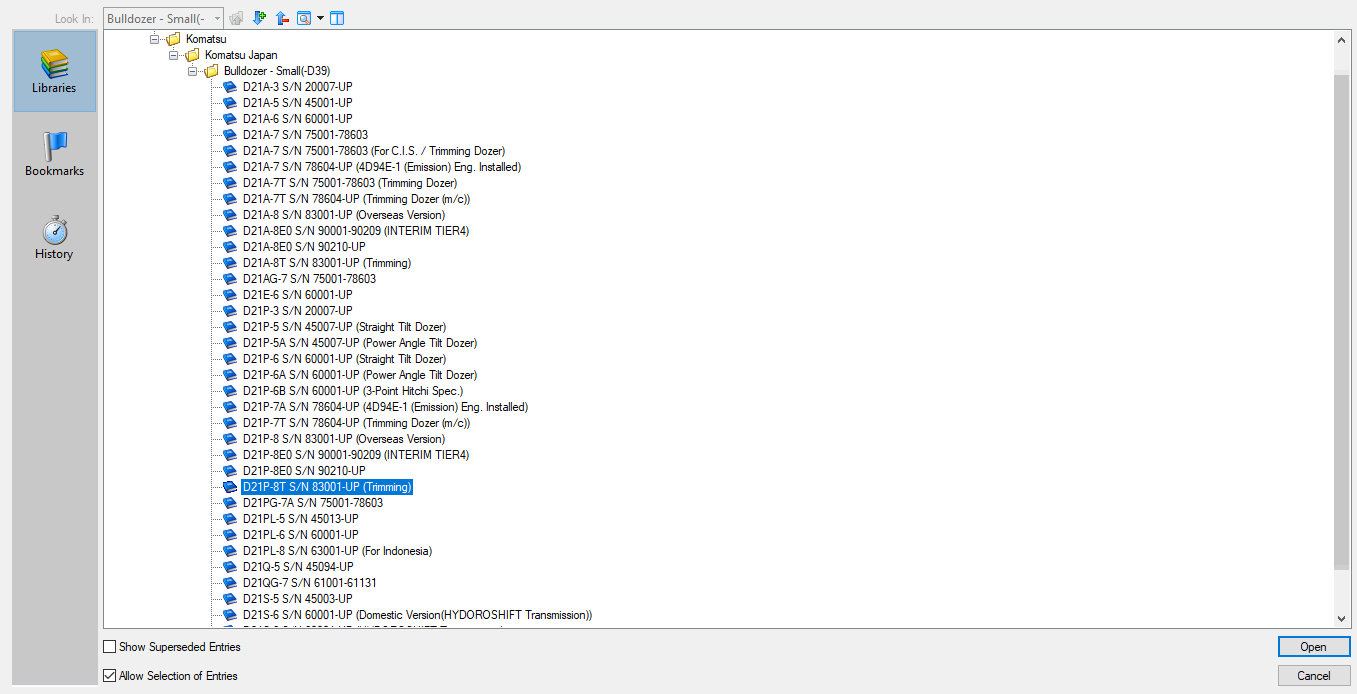
Task: Click the book icon of D21P-8T Trimming entry
Action: tap(230, 487)
